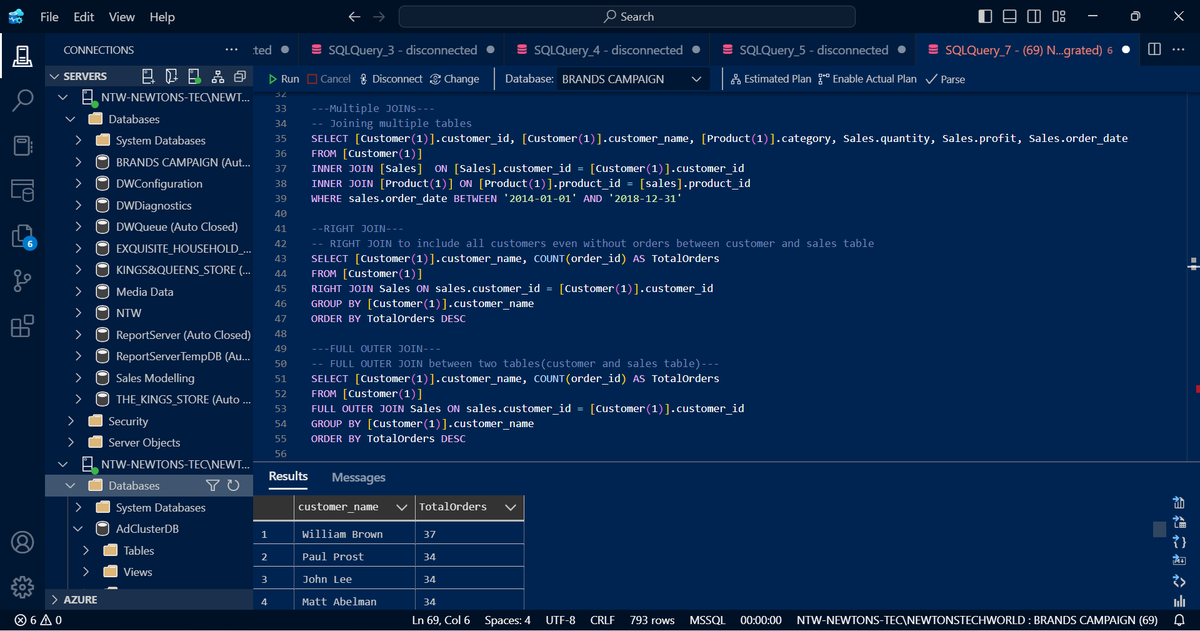Toggle primary side bar visibility
Screen dimensions: 1200x631
985,17
